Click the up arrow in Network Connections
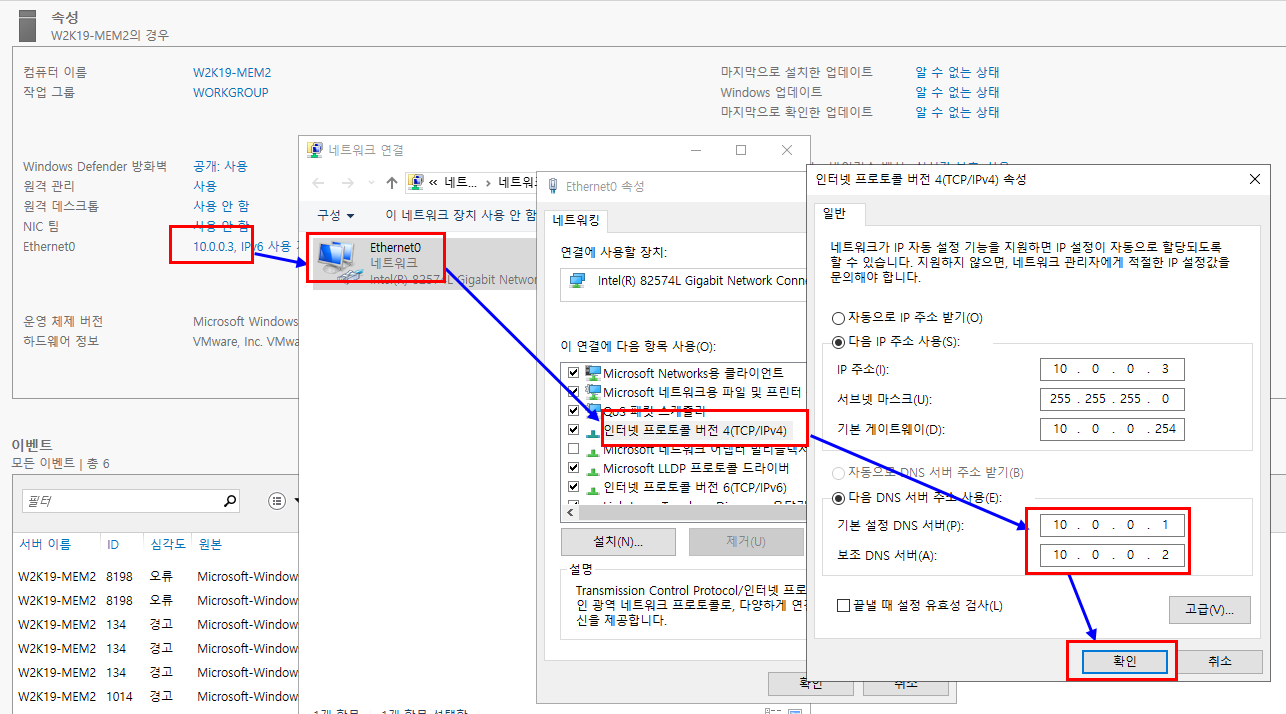Image resolution: width=1286 pixels, height=714 pixels. tap(392, 183)
